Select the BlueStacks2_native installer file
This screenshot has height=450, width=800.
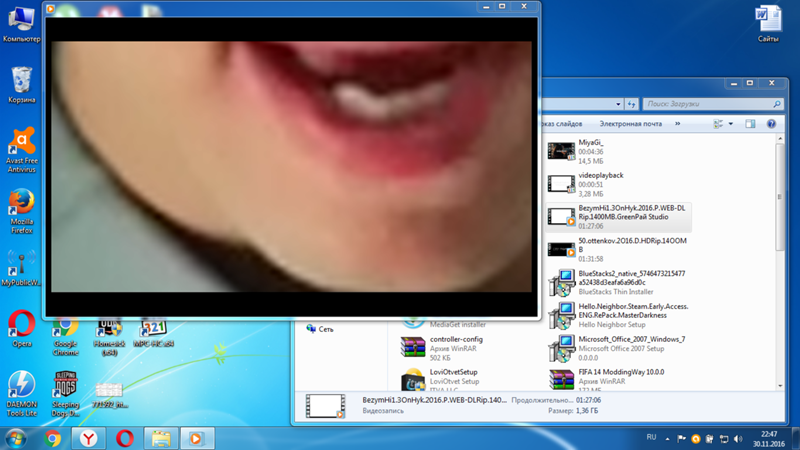coord(618,282)
